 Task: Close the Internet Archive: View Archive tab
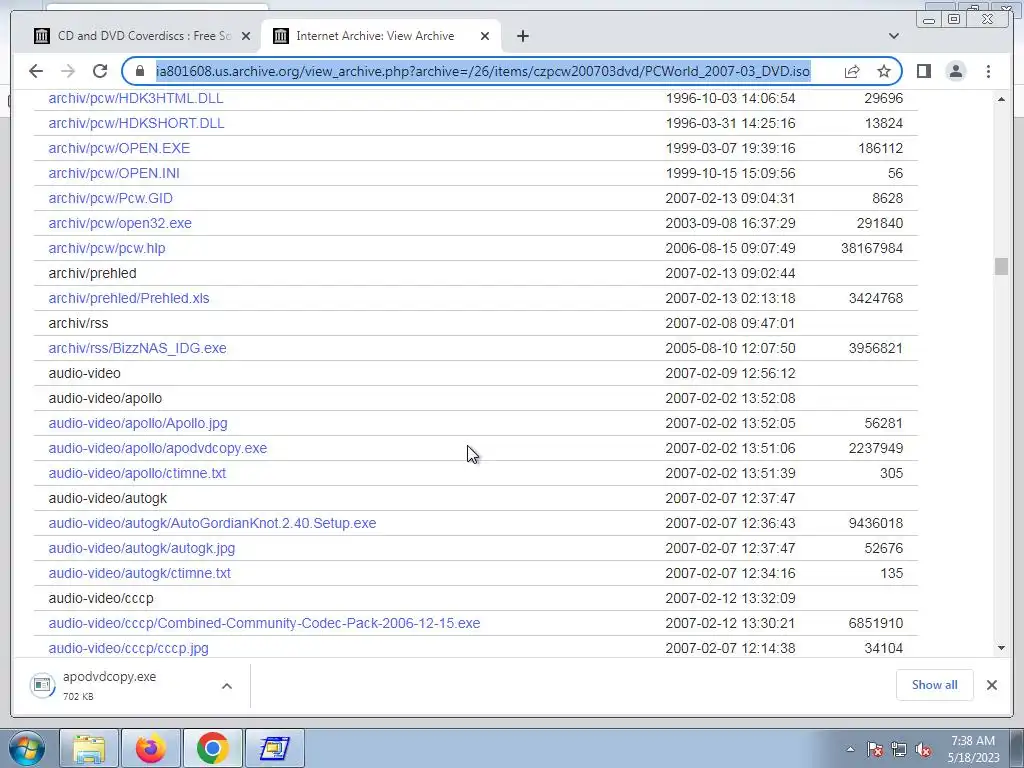(x=485, y=36)
